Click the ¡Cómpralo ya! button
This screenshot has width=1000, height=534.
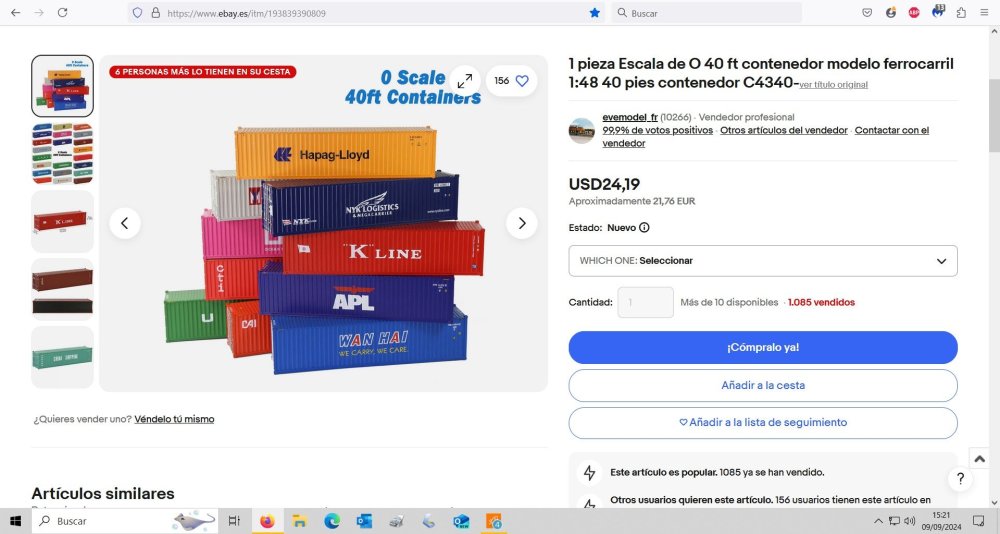pyautogui.click(x=763, y=348)
